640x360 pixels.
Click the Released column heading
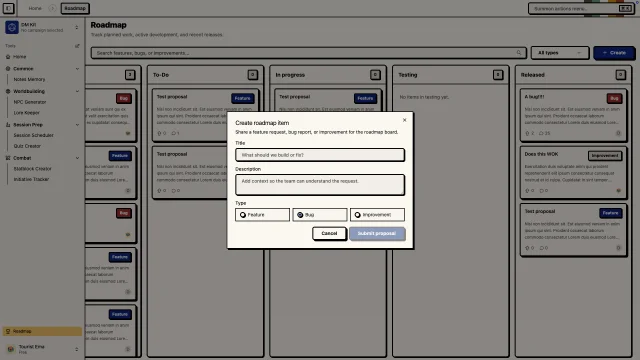click(533, 75)
